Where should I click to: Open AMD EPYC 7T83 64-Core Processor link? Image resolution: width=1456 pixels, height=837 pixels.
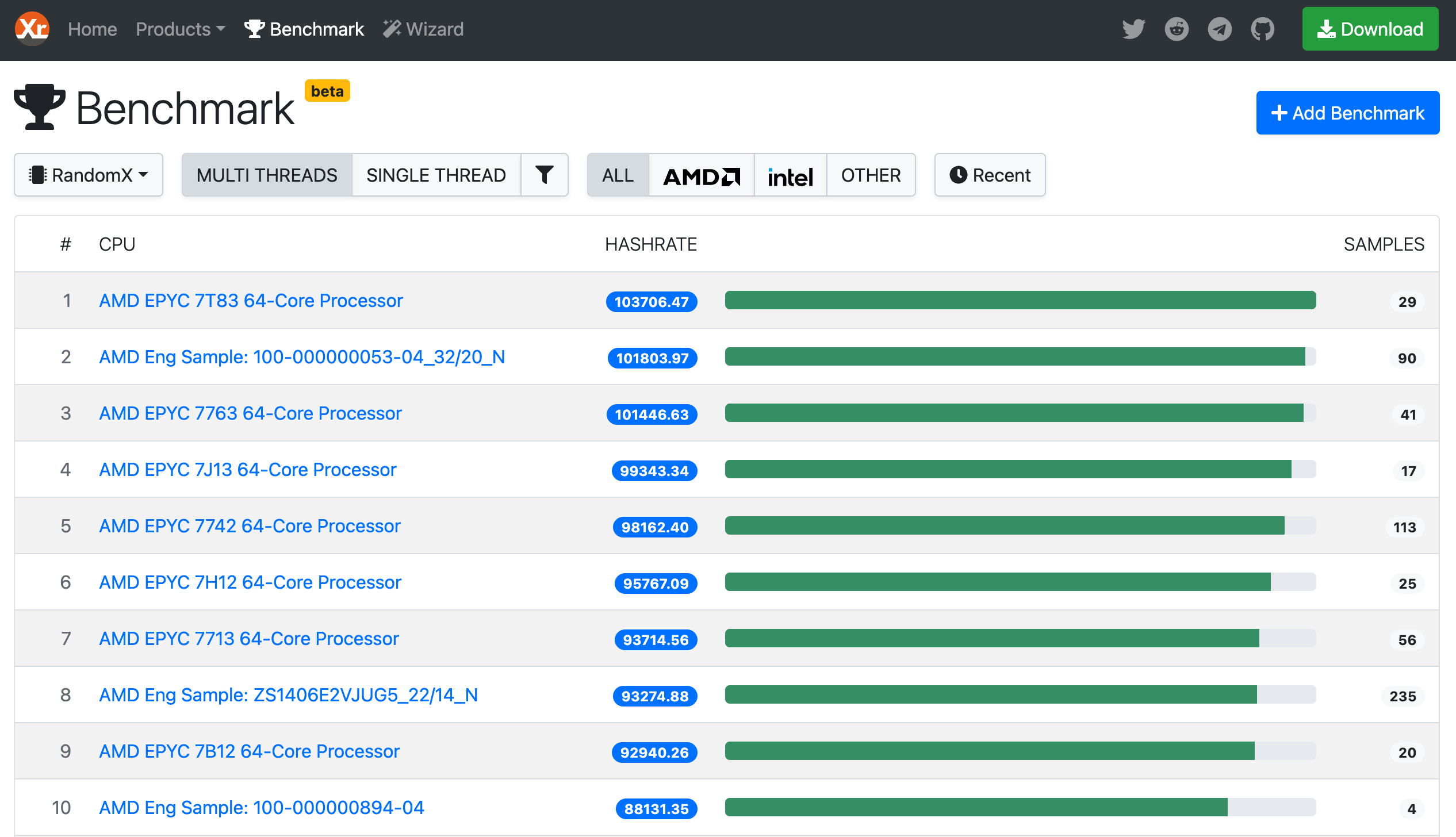point(251,301)
